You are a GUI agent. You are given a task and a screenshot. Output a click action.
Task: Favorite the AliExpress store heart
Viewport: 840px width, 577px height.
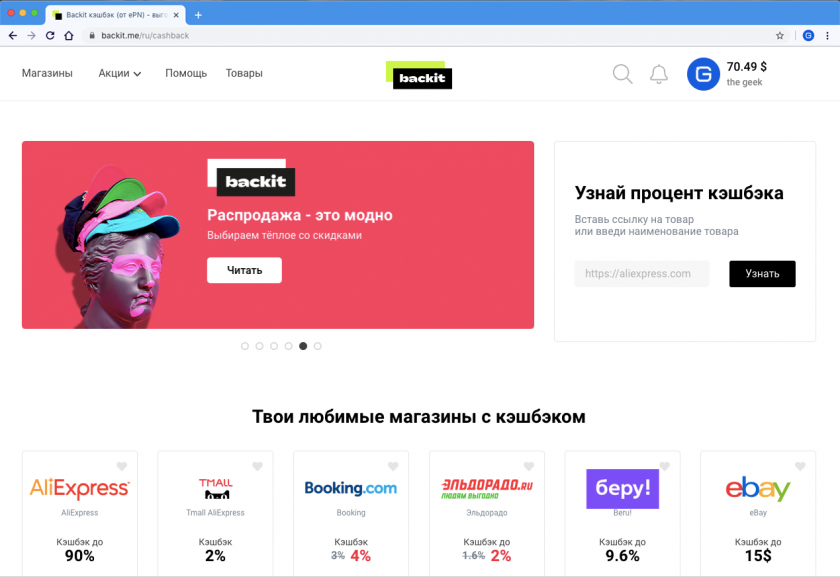pyautogui.click(x=122, y=466)
